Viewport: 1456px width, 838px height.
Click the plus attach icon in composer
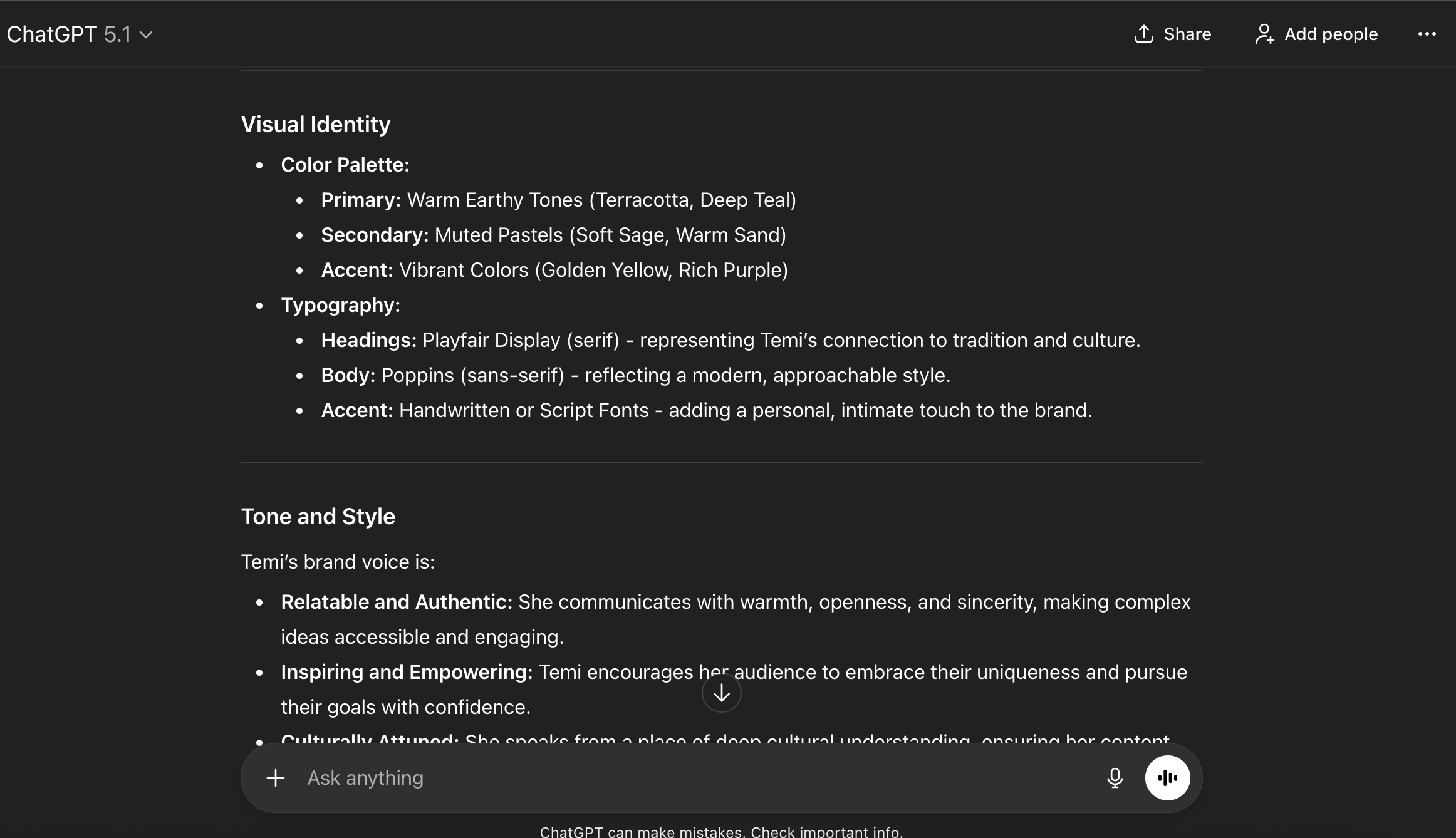pyautogui.click(x=276, y=778)
